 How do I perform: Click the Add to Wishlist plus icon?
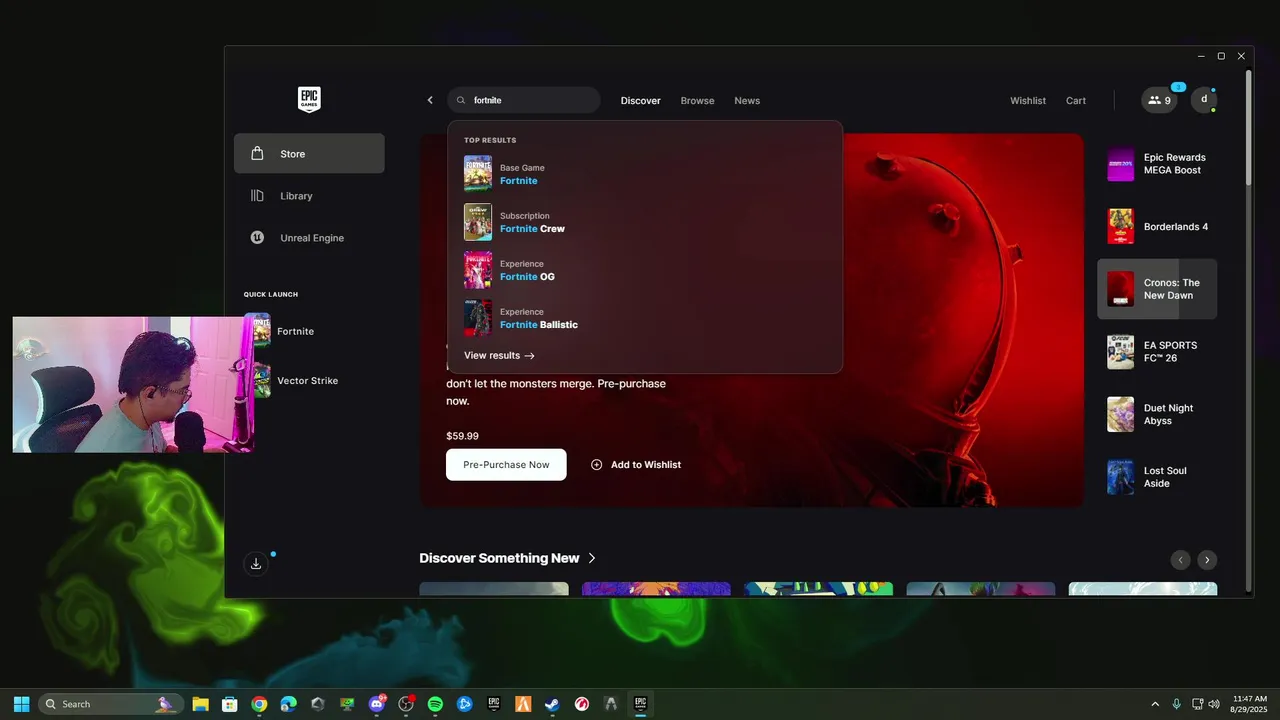click(x=597, y=465)
